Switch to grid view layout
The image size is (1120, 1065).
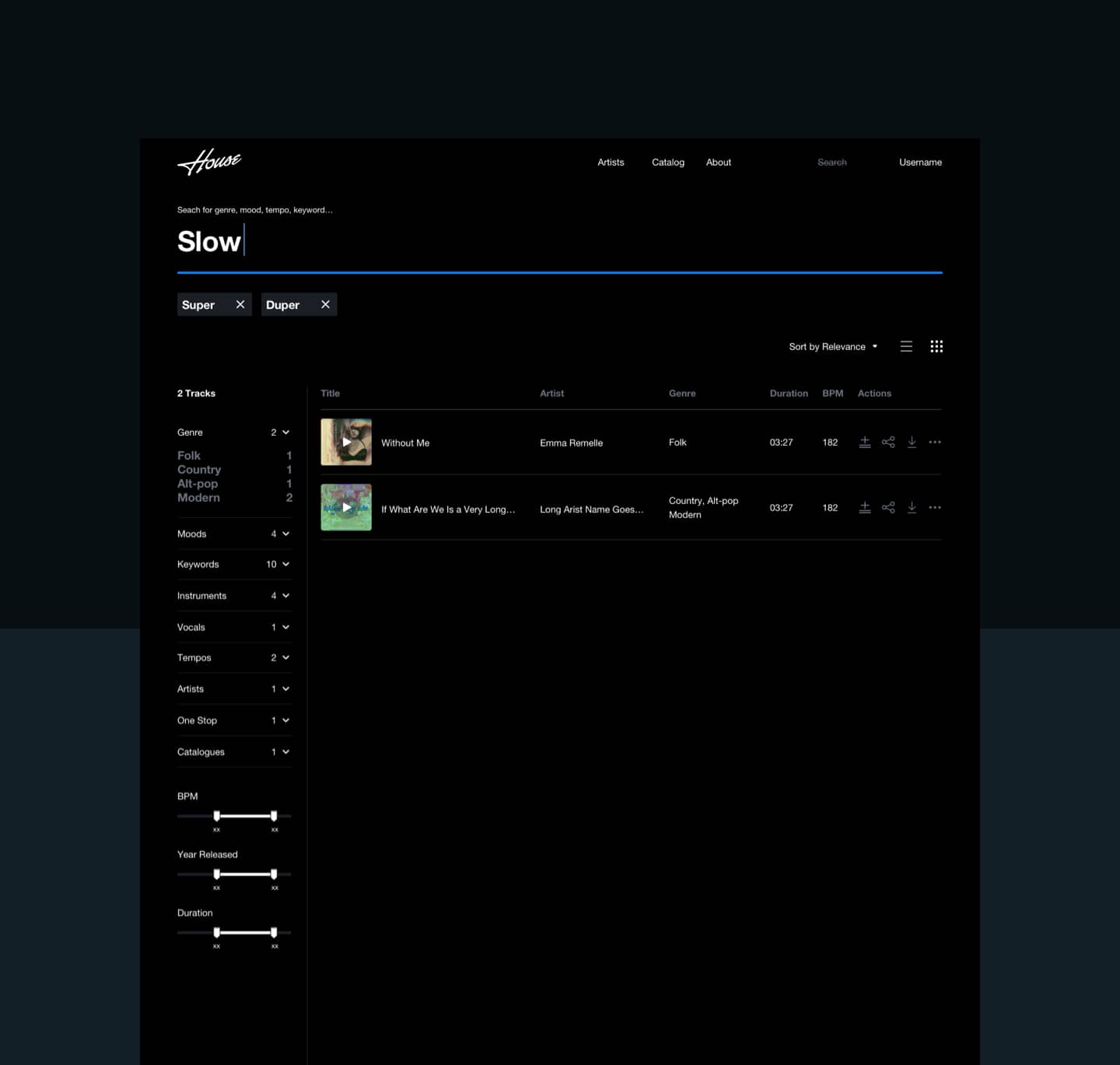point(936,346)
